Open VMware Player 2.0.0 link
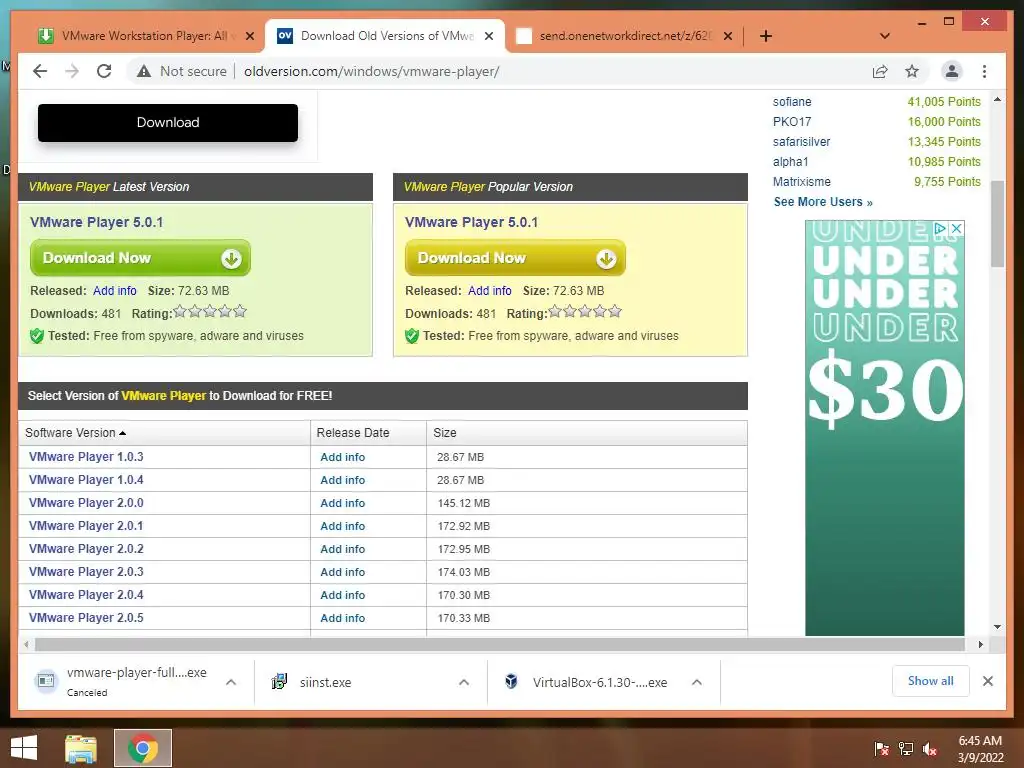Viewport: 1024px width, 768px height. [x=86, y=503]
